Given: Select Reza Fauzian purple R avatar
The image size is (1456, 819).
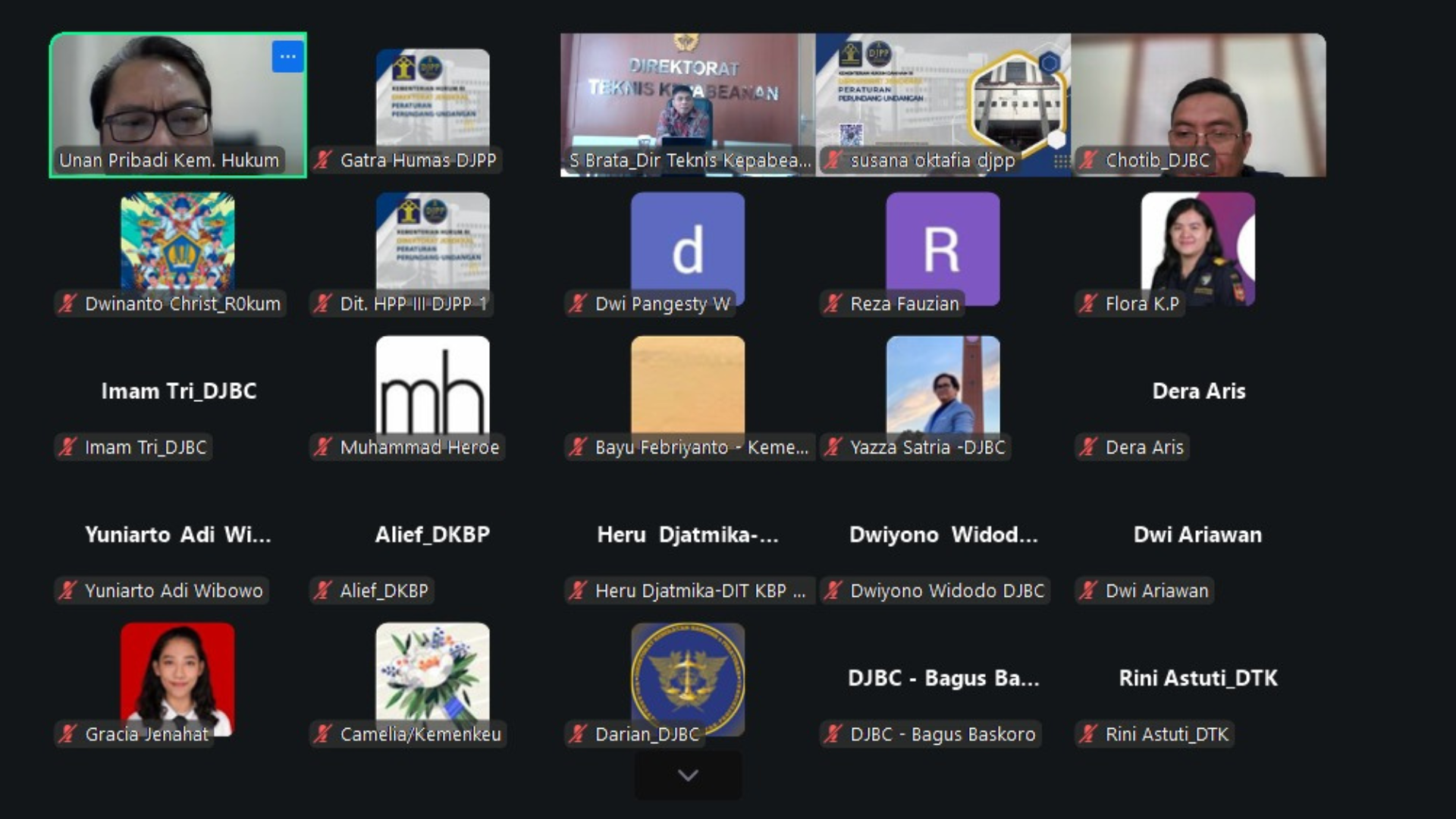Looking at the screenshot, I should point(943,246).
